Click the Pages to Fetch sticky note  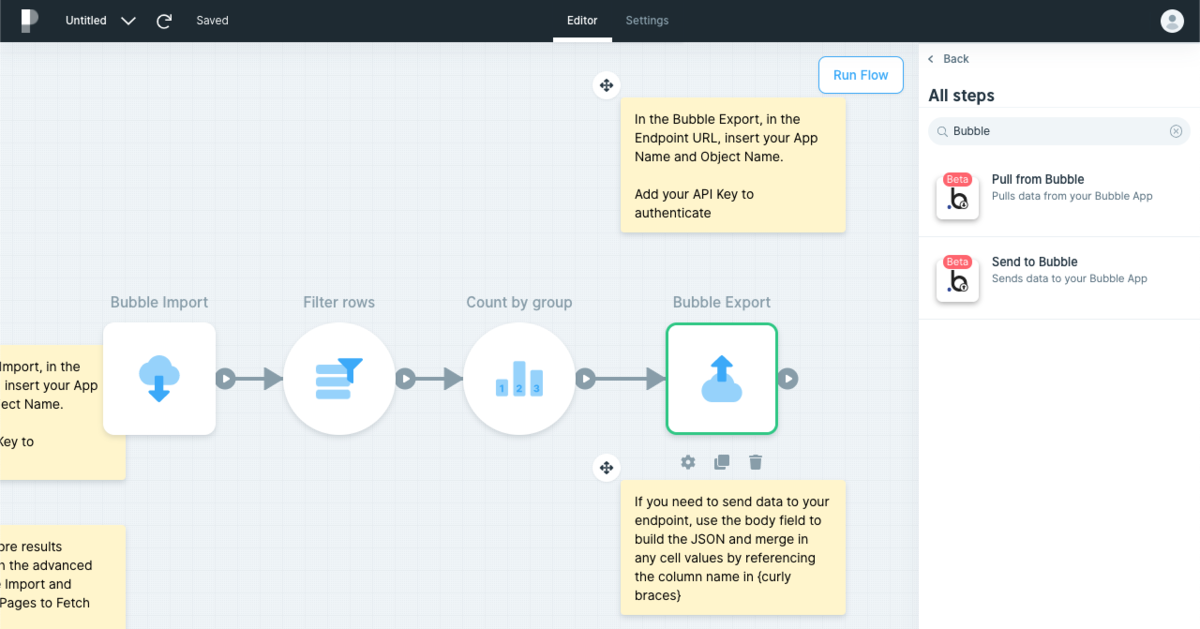pos(63,576)
